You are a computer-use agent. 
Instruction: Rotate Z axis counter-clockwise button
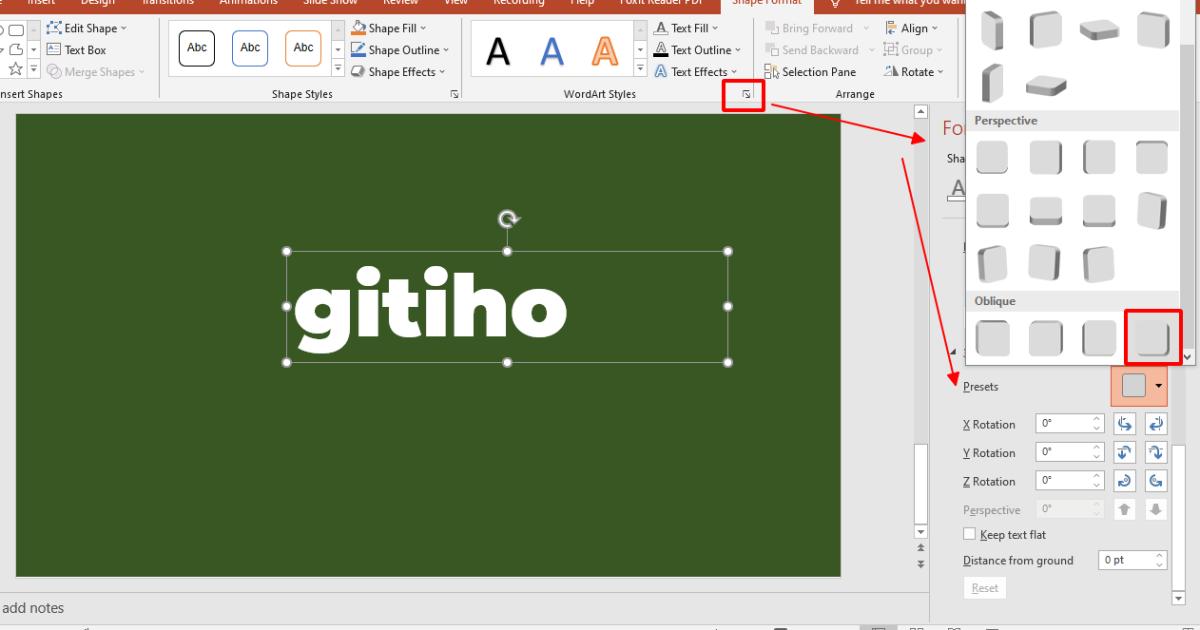[1156, 481]
